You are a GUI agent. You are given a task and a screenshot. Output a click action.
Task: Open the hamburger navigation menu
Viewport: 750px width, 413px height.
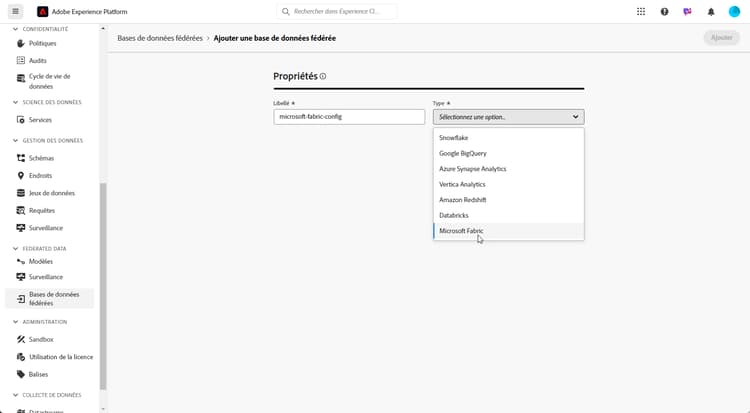15,12
